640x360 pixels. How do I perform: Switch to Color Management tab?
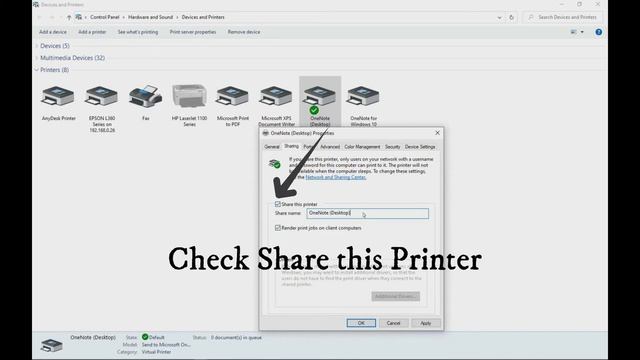pyautogui.click(x=362, y=147)
